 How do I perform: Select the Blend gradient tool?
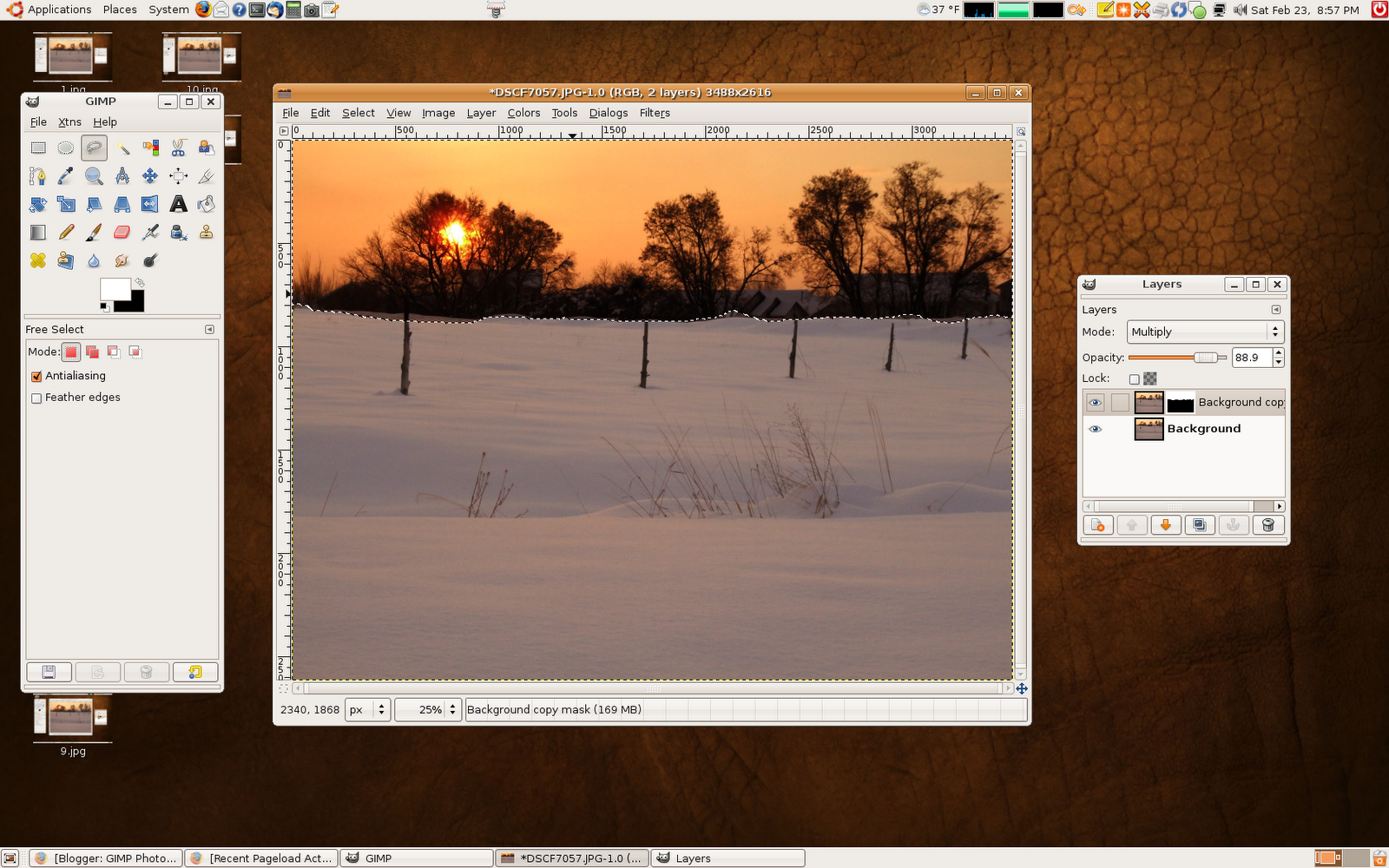pyautogui.click(x=37, y=232)
